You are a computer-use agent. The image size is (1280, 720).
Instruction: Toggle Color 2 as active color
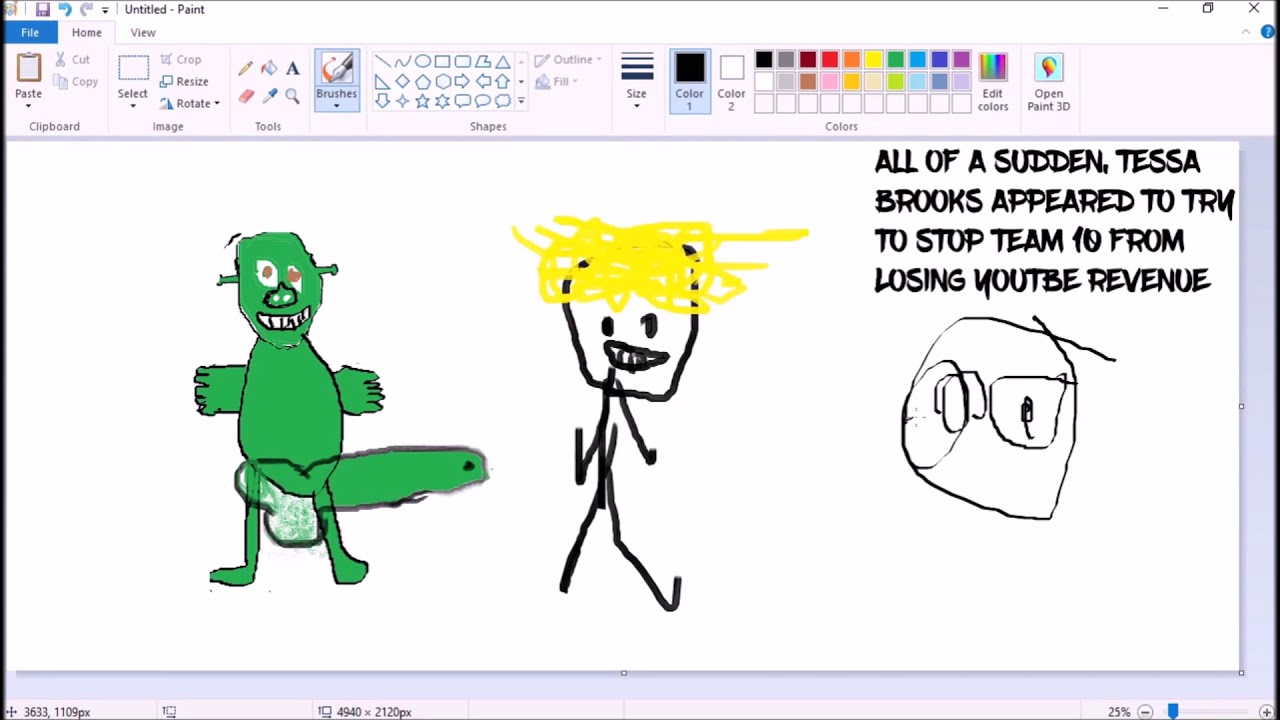[x=731, y=82]
